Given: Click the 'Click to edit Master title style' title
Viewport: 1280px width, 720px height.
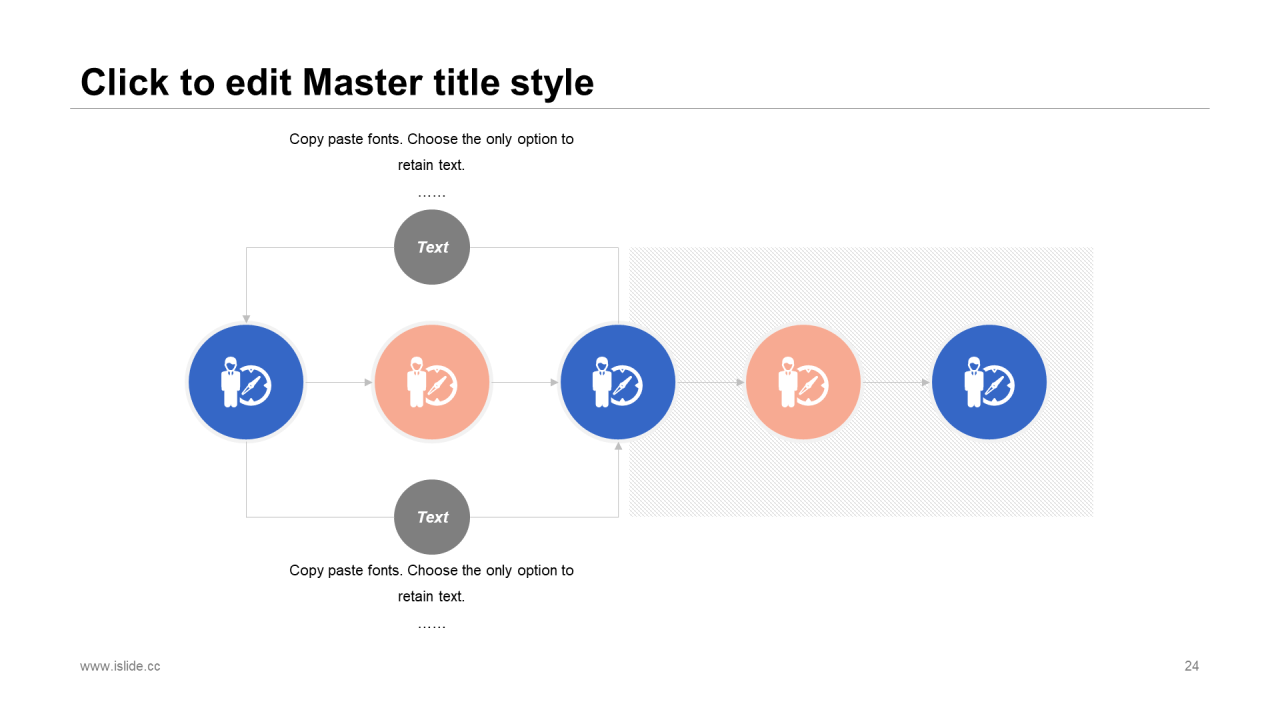Looking at the screenshot, I should click(337, 82).
